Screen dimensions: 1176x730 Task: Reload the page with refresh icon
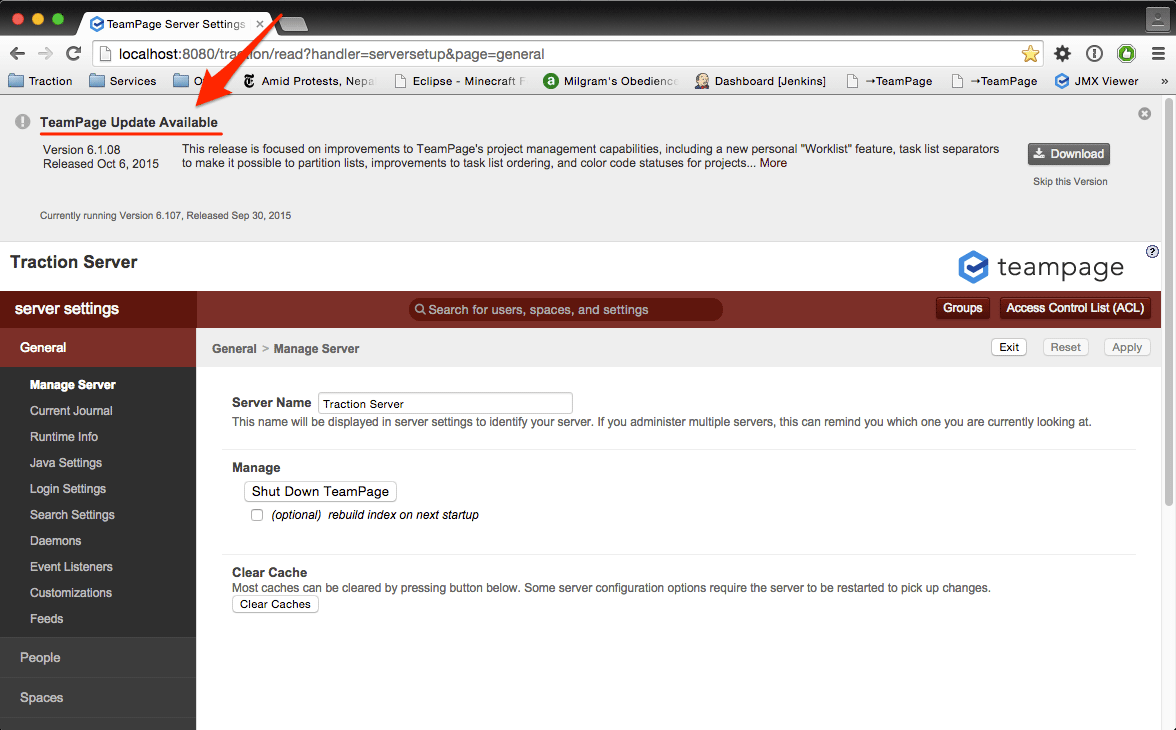73,54
